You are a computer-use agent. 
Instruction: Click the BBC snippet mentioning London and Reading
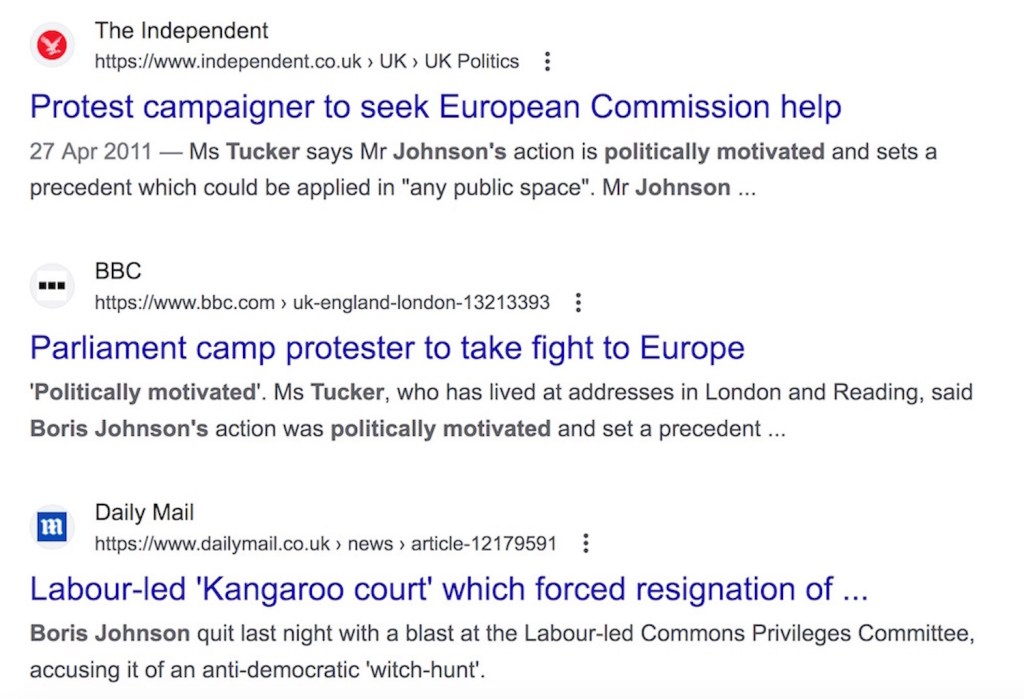pyautogui.click(x=500, y=410)
